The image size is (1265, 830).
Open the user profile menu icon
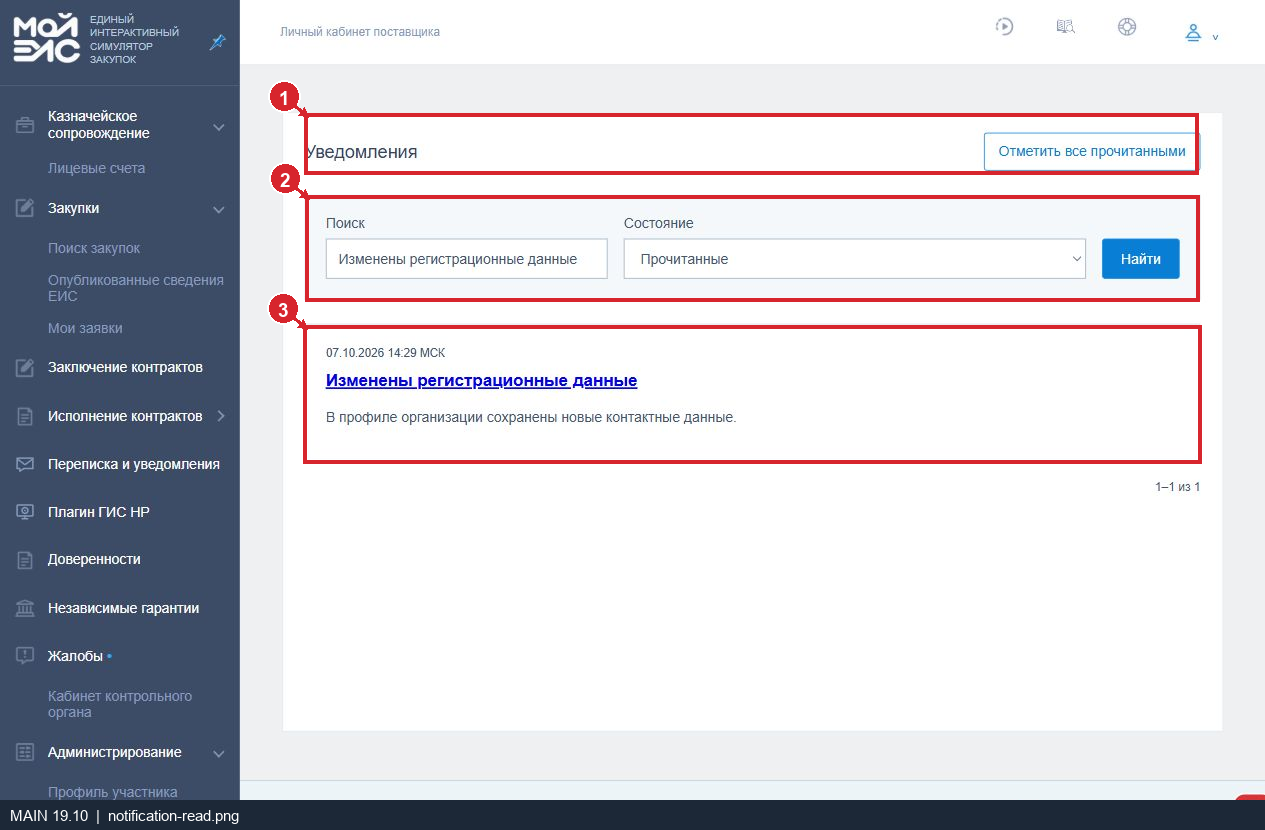click(1193, 33)
